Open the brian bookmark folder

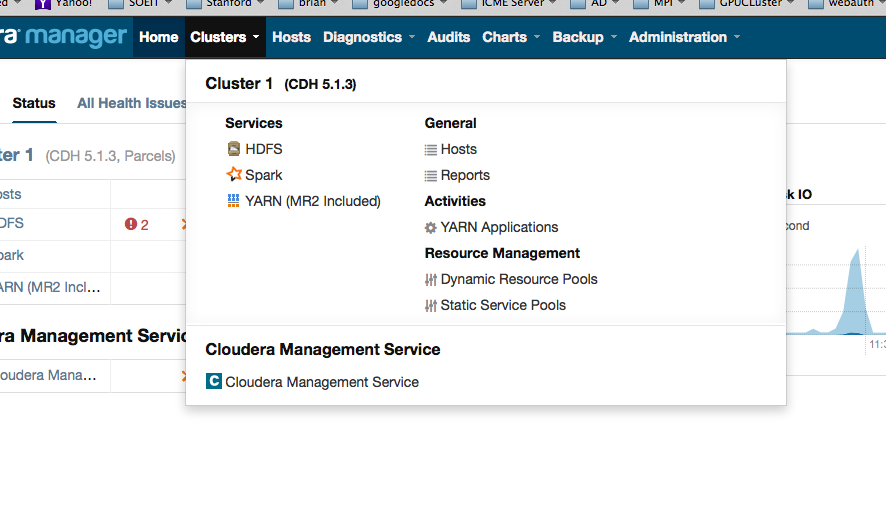pos(308,3)
